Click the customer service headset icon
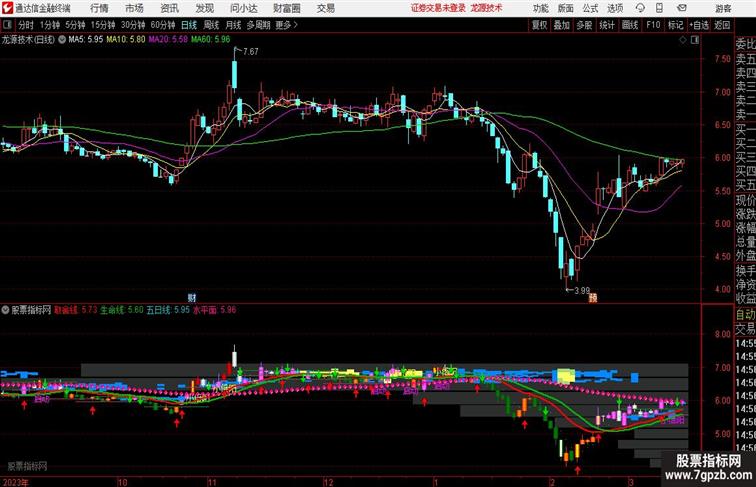756x487 pixels. [640, 8]
